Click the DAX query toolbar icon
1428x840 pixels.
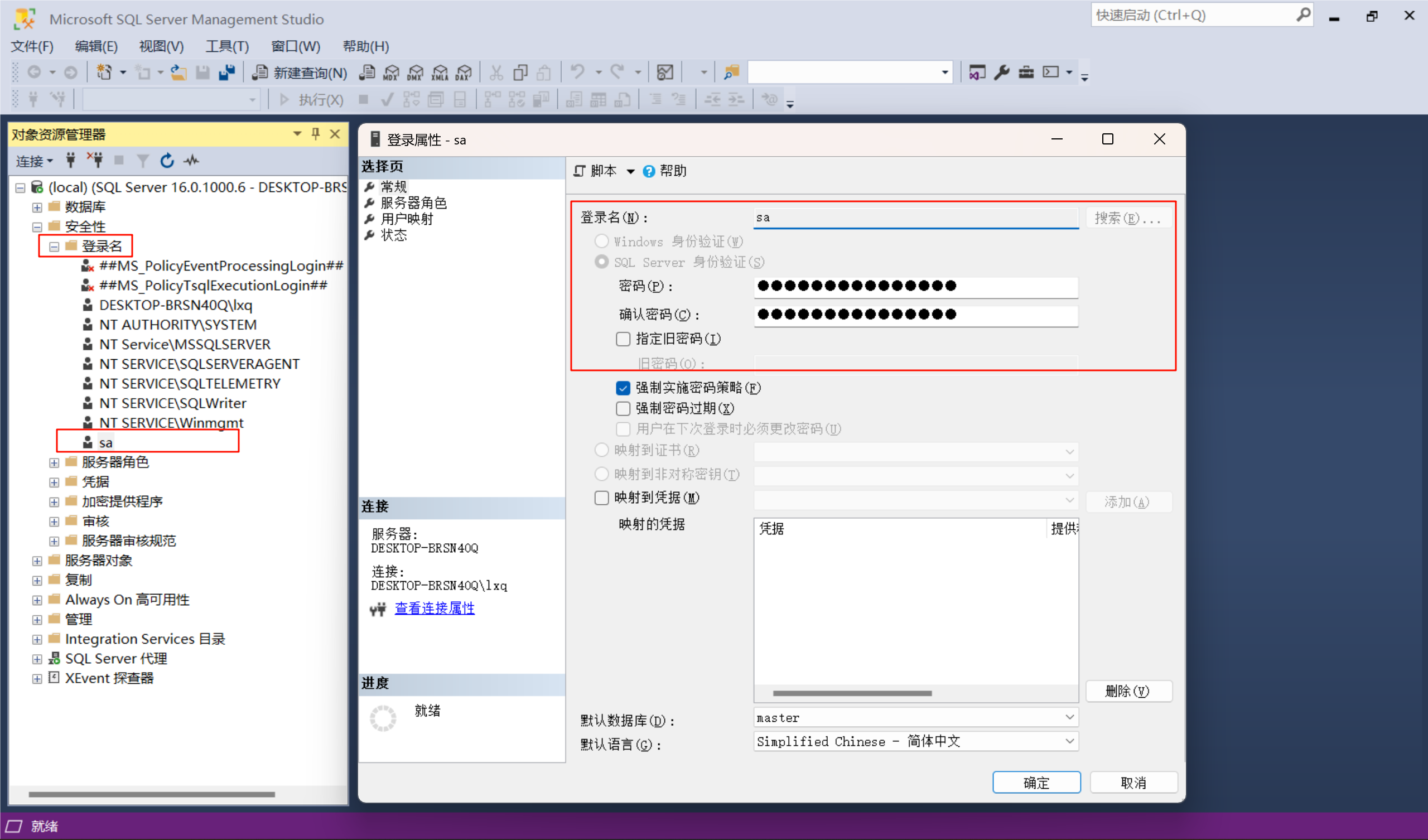coord(464,73)
